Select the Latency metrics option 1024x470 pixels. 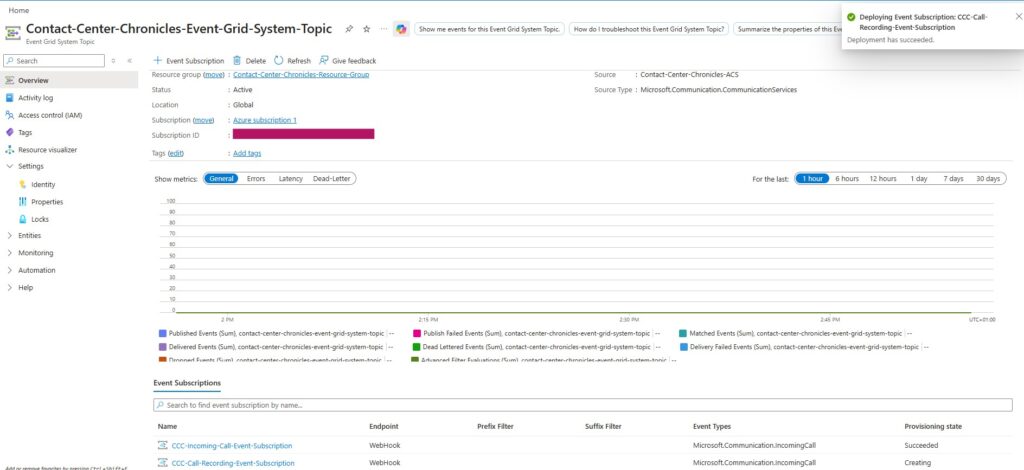click(290, 178)
